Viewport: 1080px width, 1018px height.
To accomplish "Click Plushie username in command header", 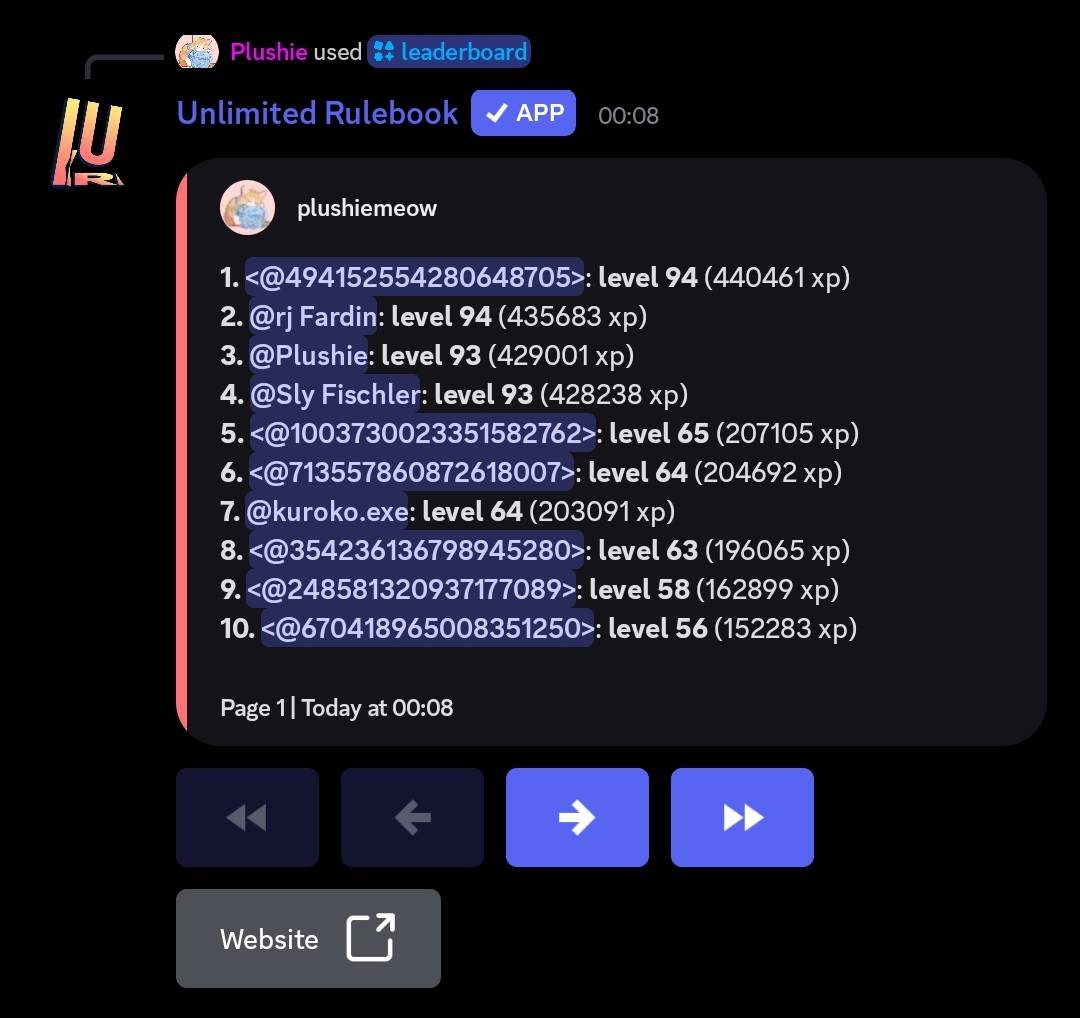I will tap(269, 52).
